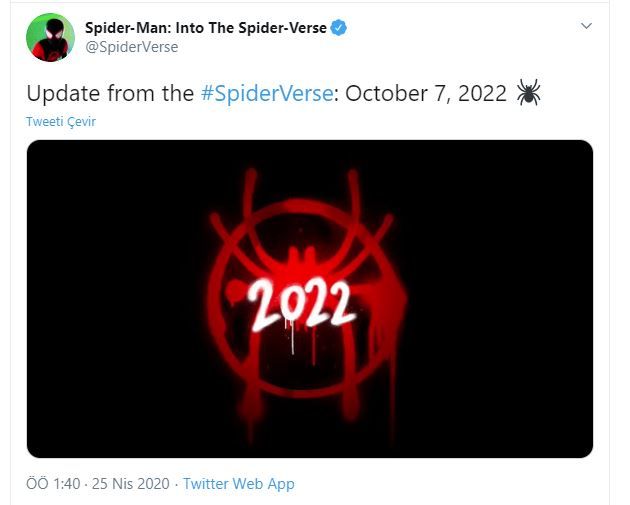
Task: Click the blue verified badge
Action: 339,28
